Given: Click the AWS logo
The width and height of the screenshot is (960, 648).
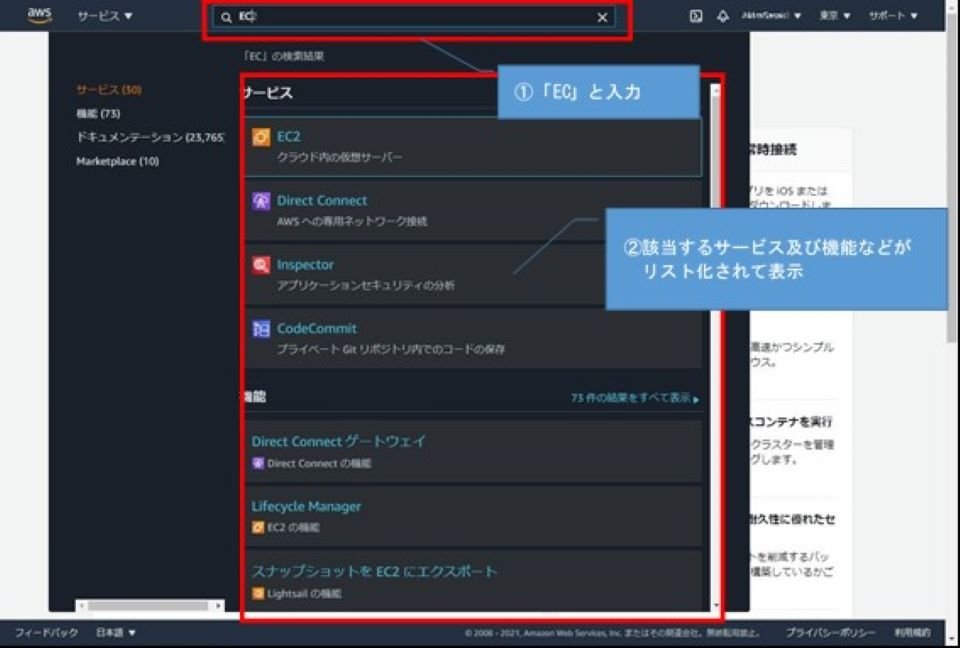Looking at the screenshot, I should pyautogui.click(x=40, y=15).
